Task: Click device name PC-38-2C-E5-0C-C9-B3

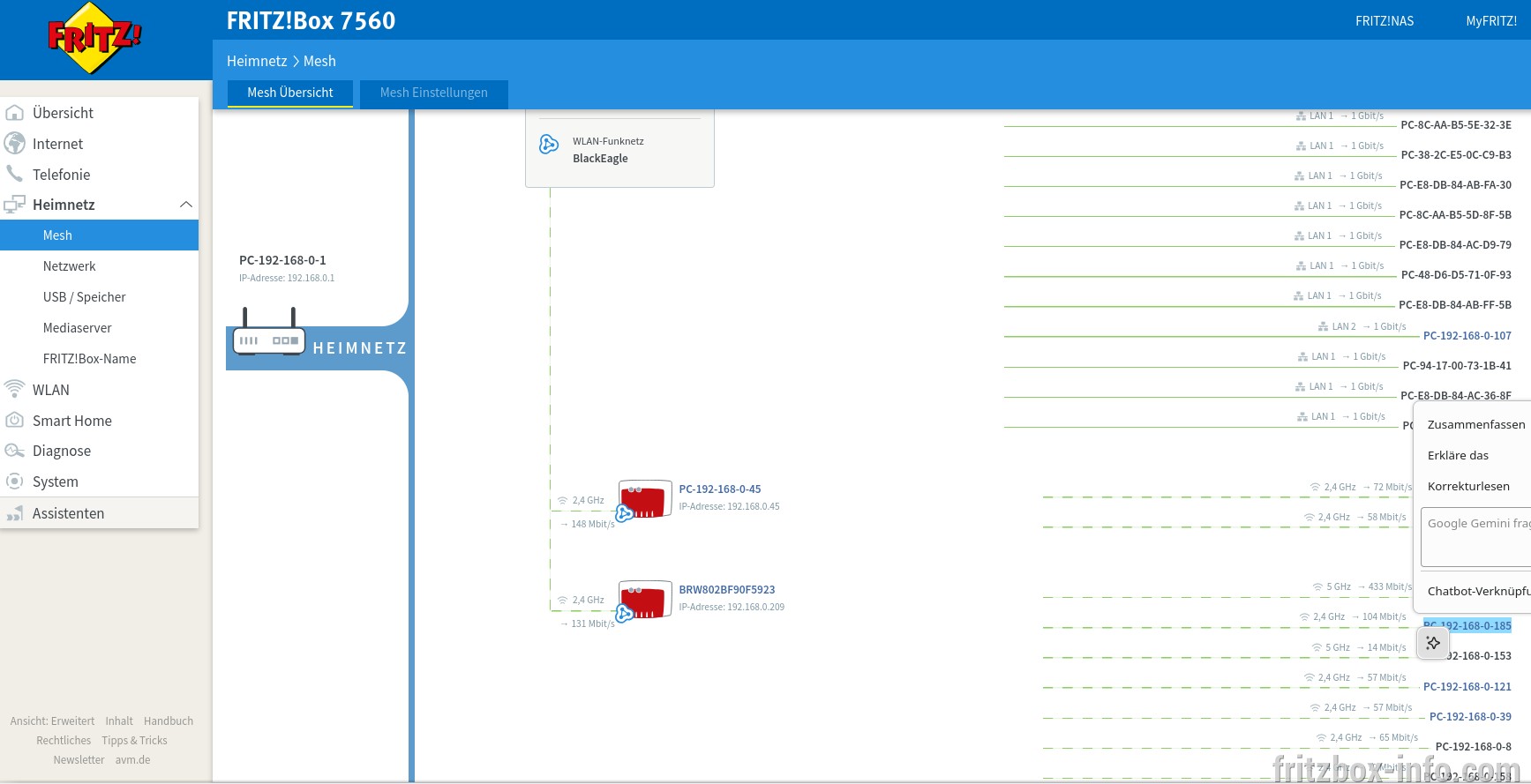Action: point(1456,155)
